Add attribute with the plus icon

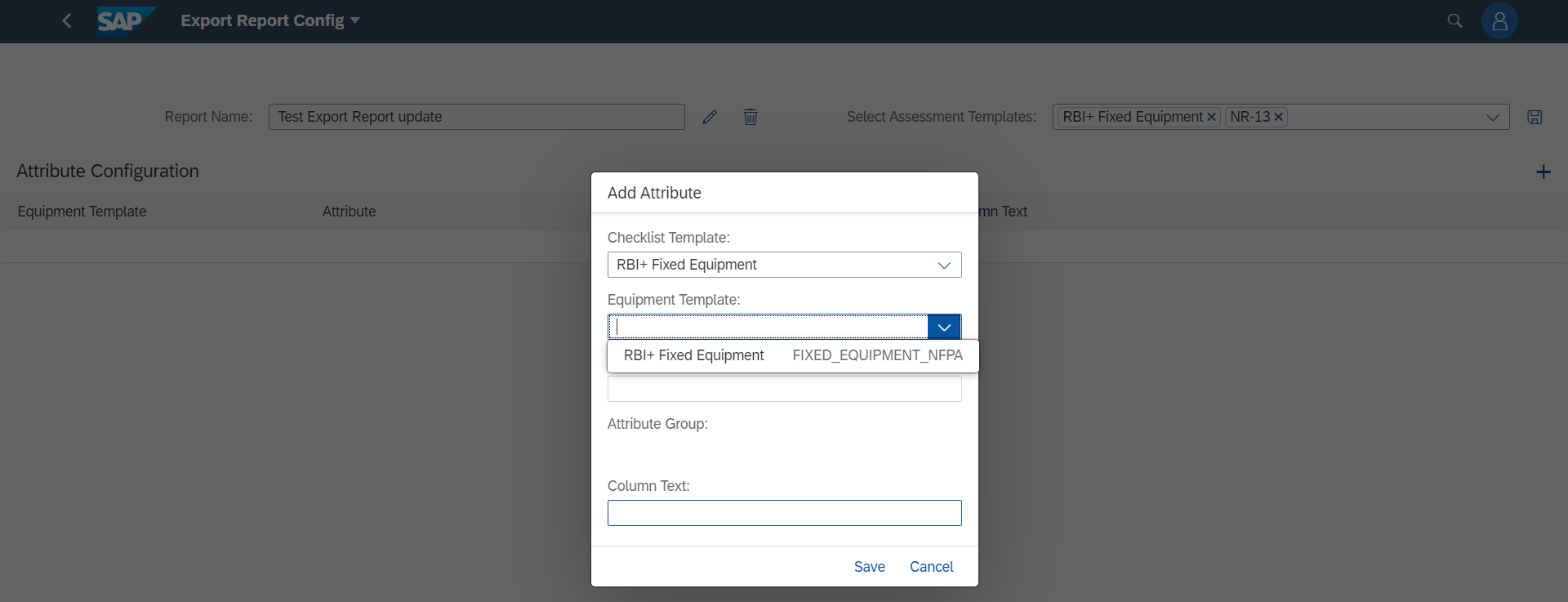click(1543, 172)
